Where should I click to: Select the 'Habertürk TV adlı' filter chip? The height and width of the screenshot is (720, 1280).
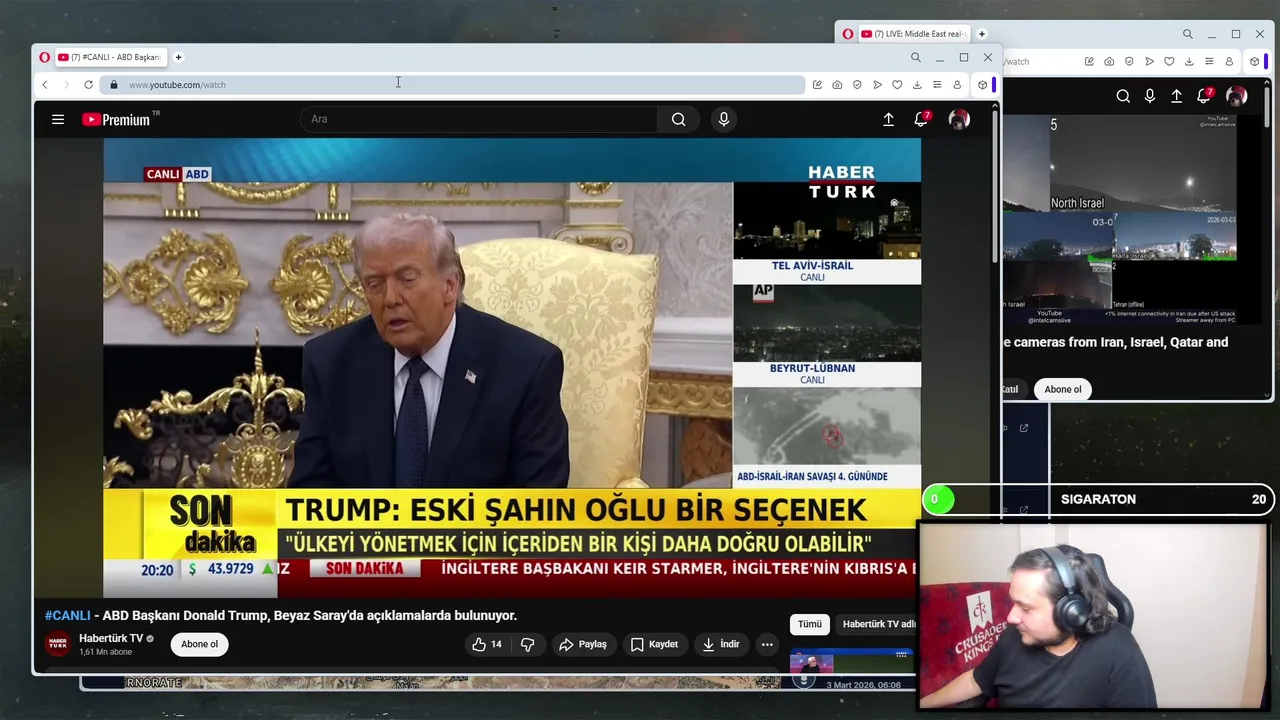coord(877,624)
